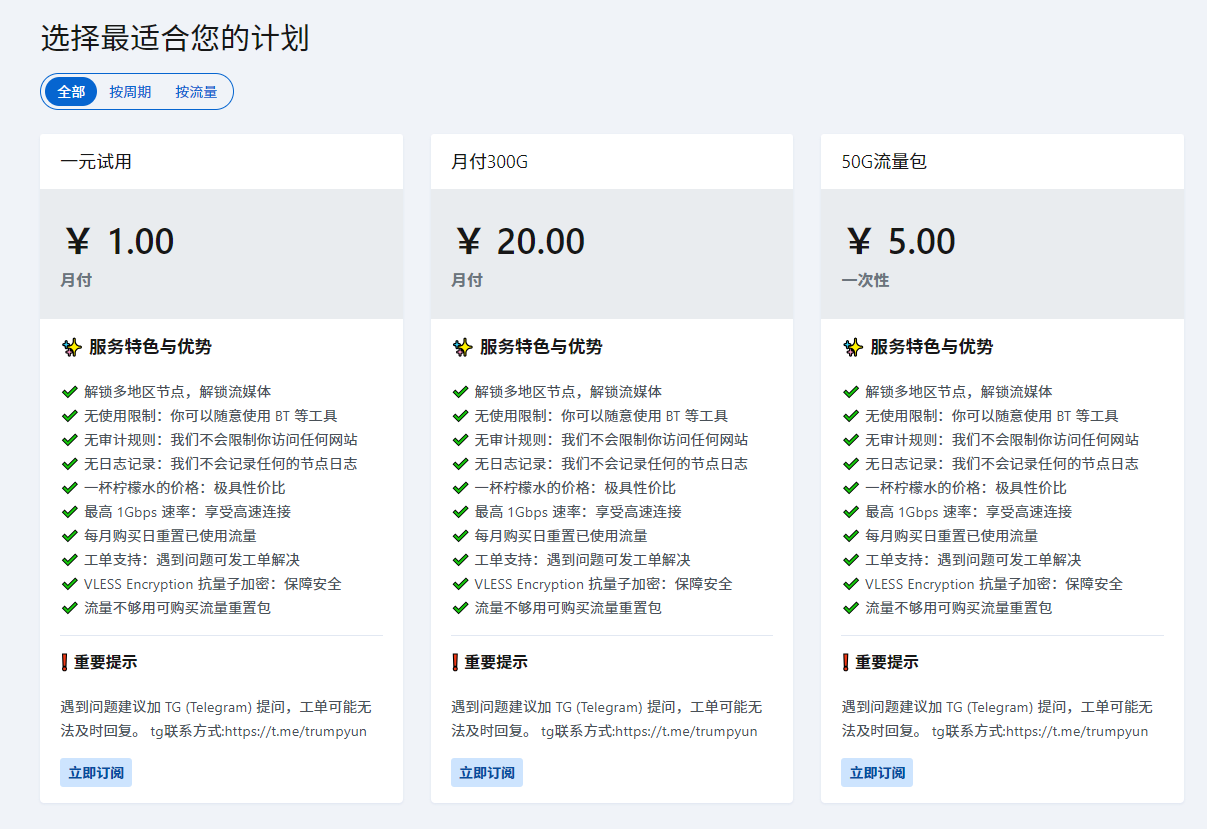Click the sparkle icon in the 一元试用 card
This screenshot has height=829, width=1207.
pos(71,348)
